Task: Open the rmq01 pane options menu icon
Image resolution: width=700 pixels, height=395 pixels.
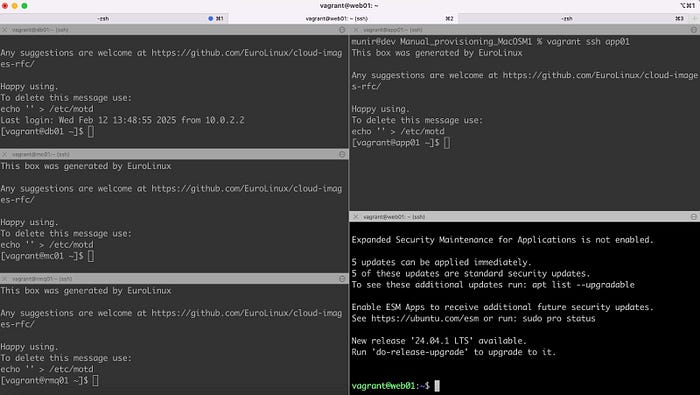Action: click(x=342, y=279)
